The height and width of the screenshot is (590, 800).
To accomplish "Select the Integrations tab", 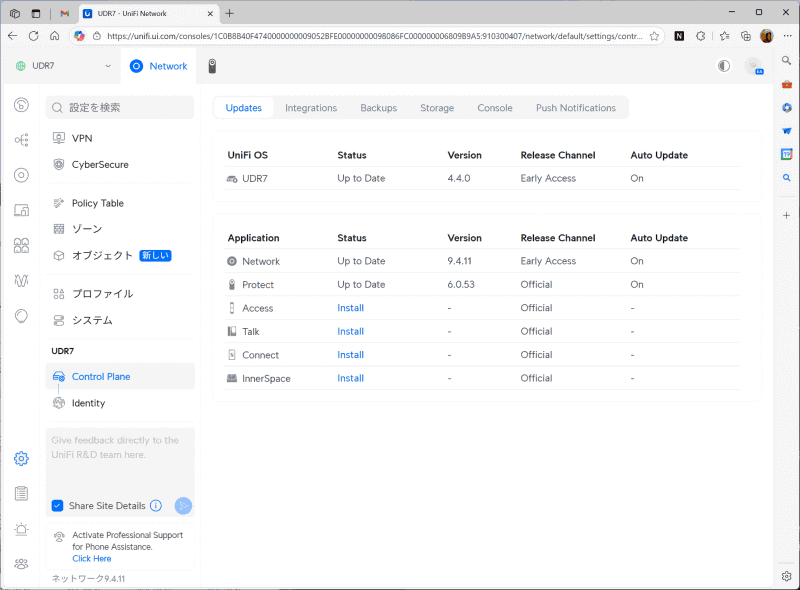I will (311, 108).
